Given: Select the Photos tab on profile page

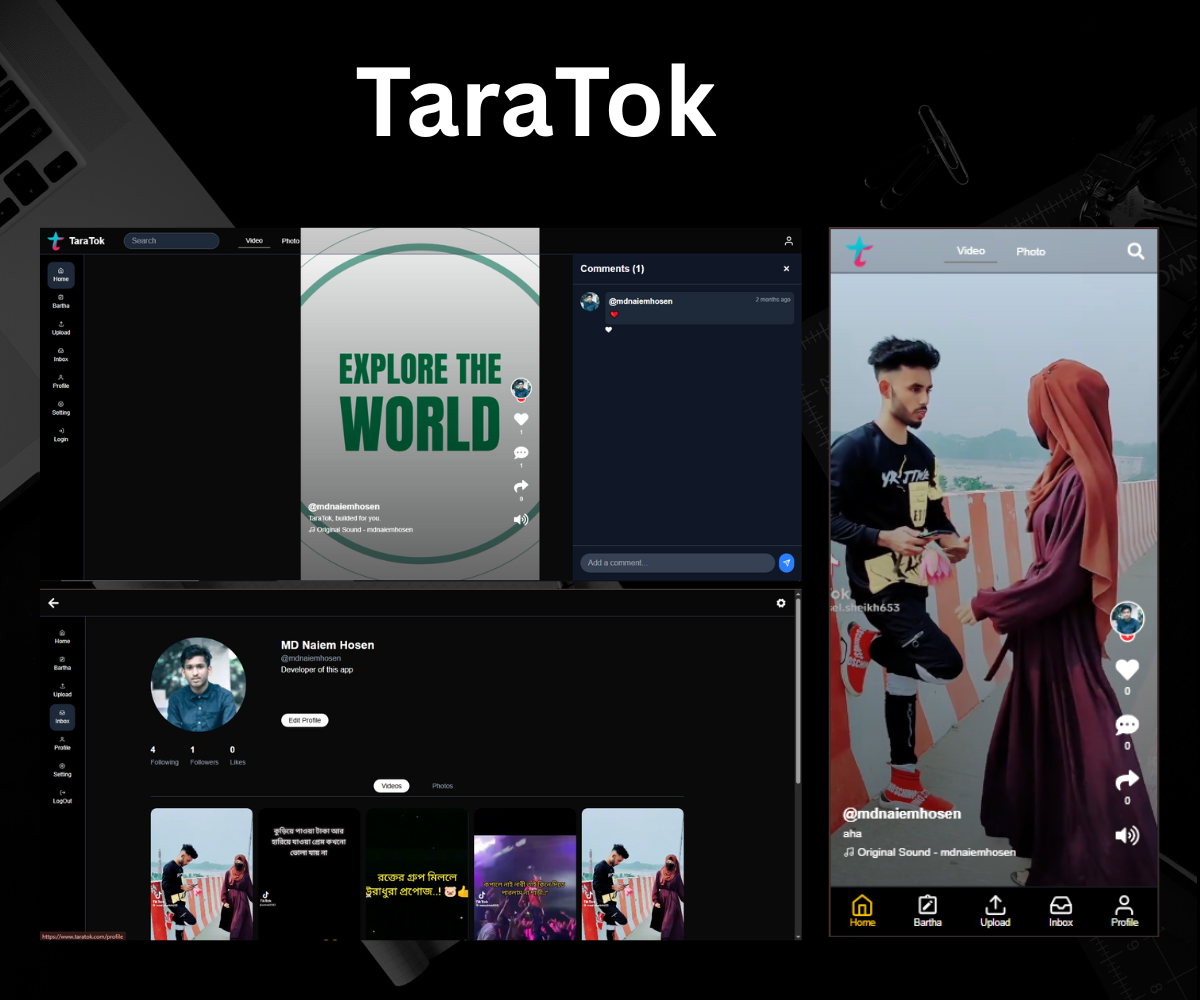Looking at the screenshot, I should tap(442, 786).
